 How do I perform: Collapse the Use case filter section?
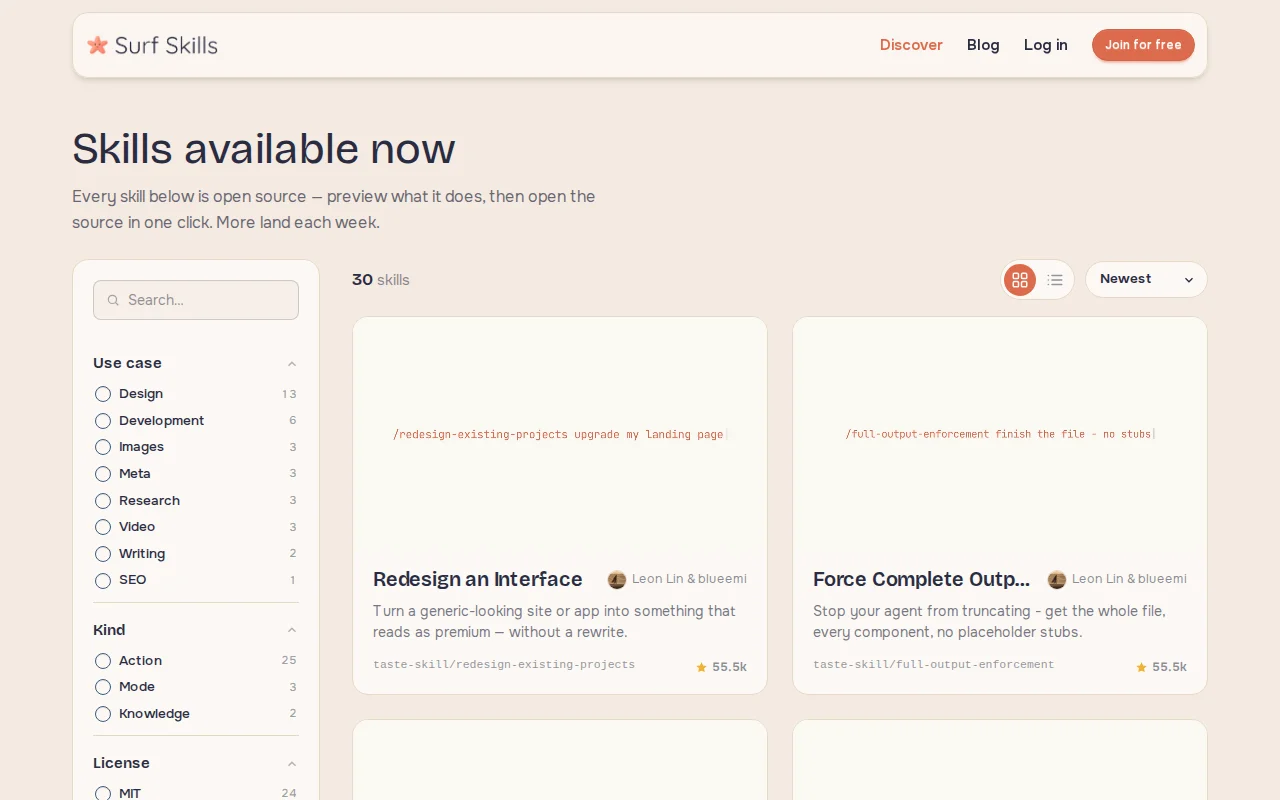tap(292, 364)
